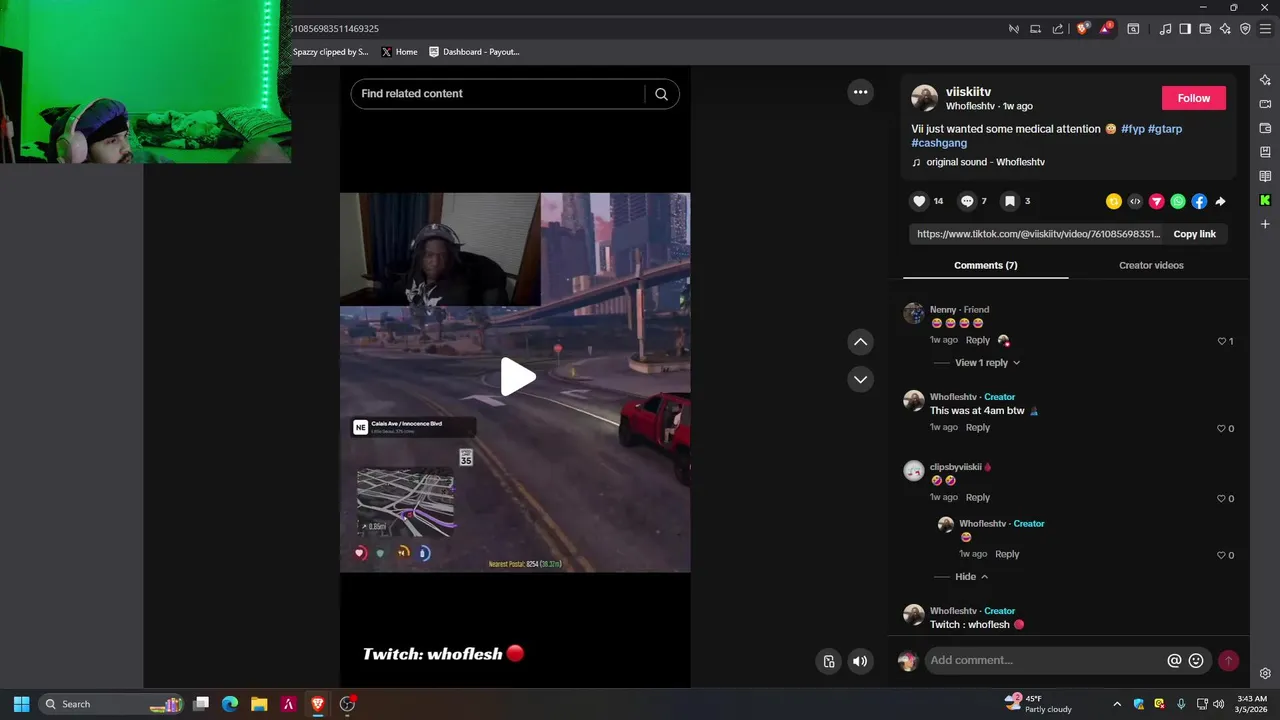This screenshot has height=720, width=1280.
Task: Share this page from address bar
Action: [1058, 29]
